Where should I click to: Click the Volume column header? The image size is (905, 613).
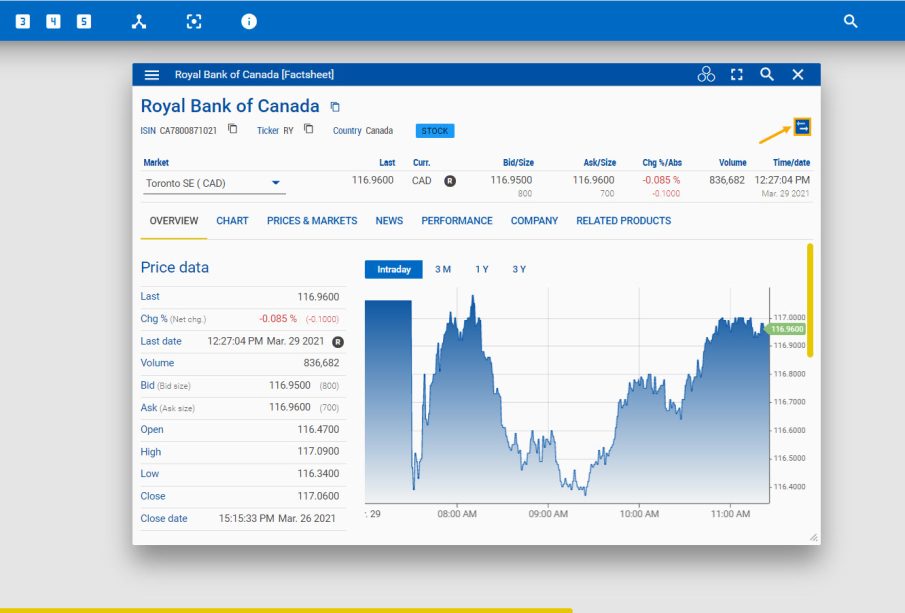pos(732,163)
